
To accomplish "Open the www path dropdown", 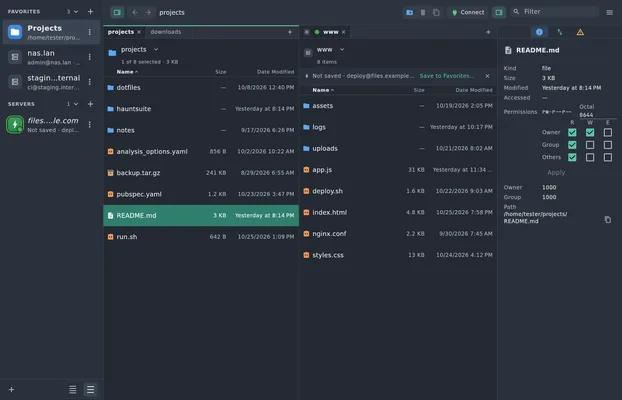I will [x=342, y=50].
